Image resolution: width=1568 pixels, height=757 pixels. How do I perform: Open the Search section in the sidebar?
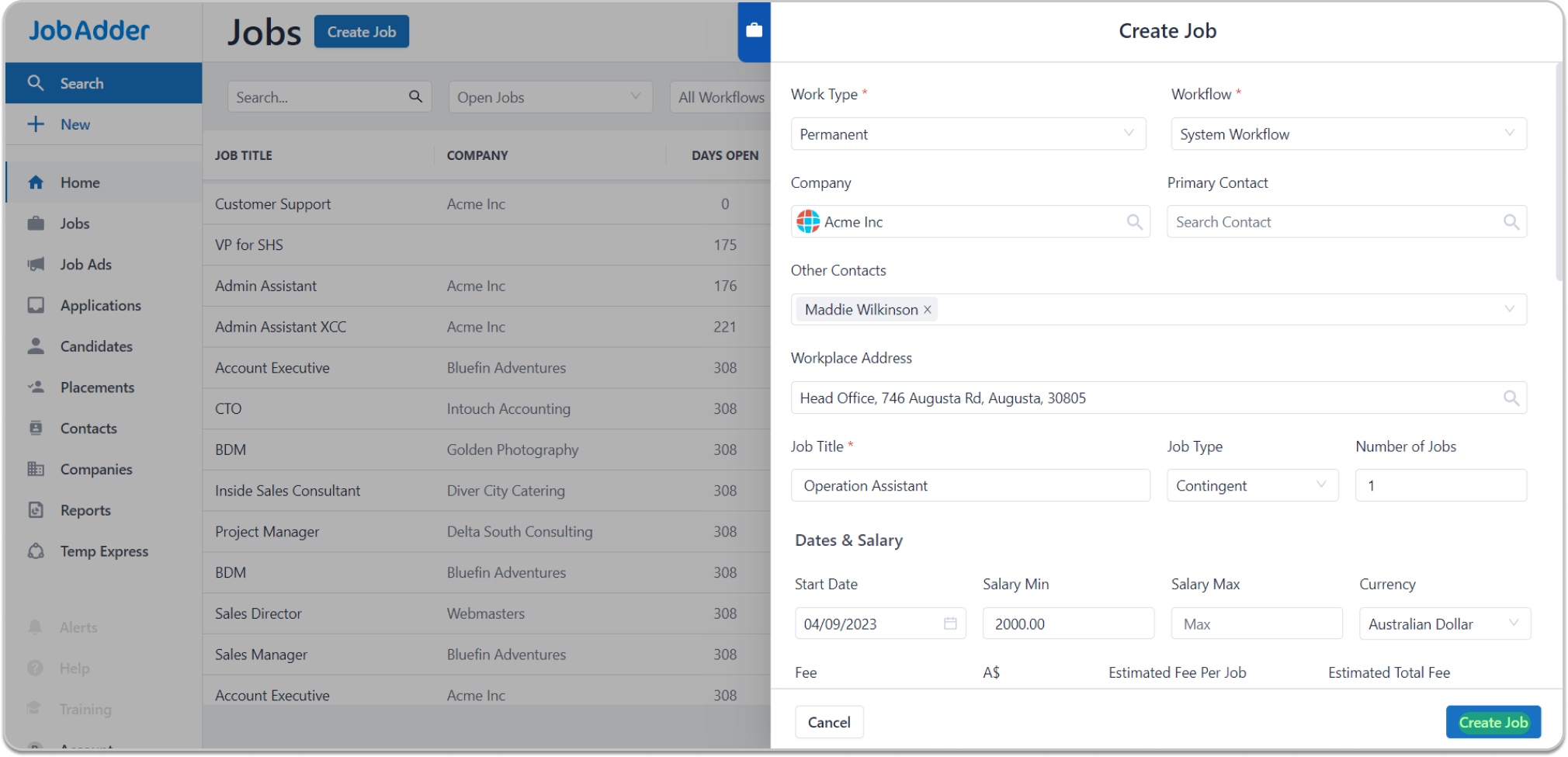(82, 82)
